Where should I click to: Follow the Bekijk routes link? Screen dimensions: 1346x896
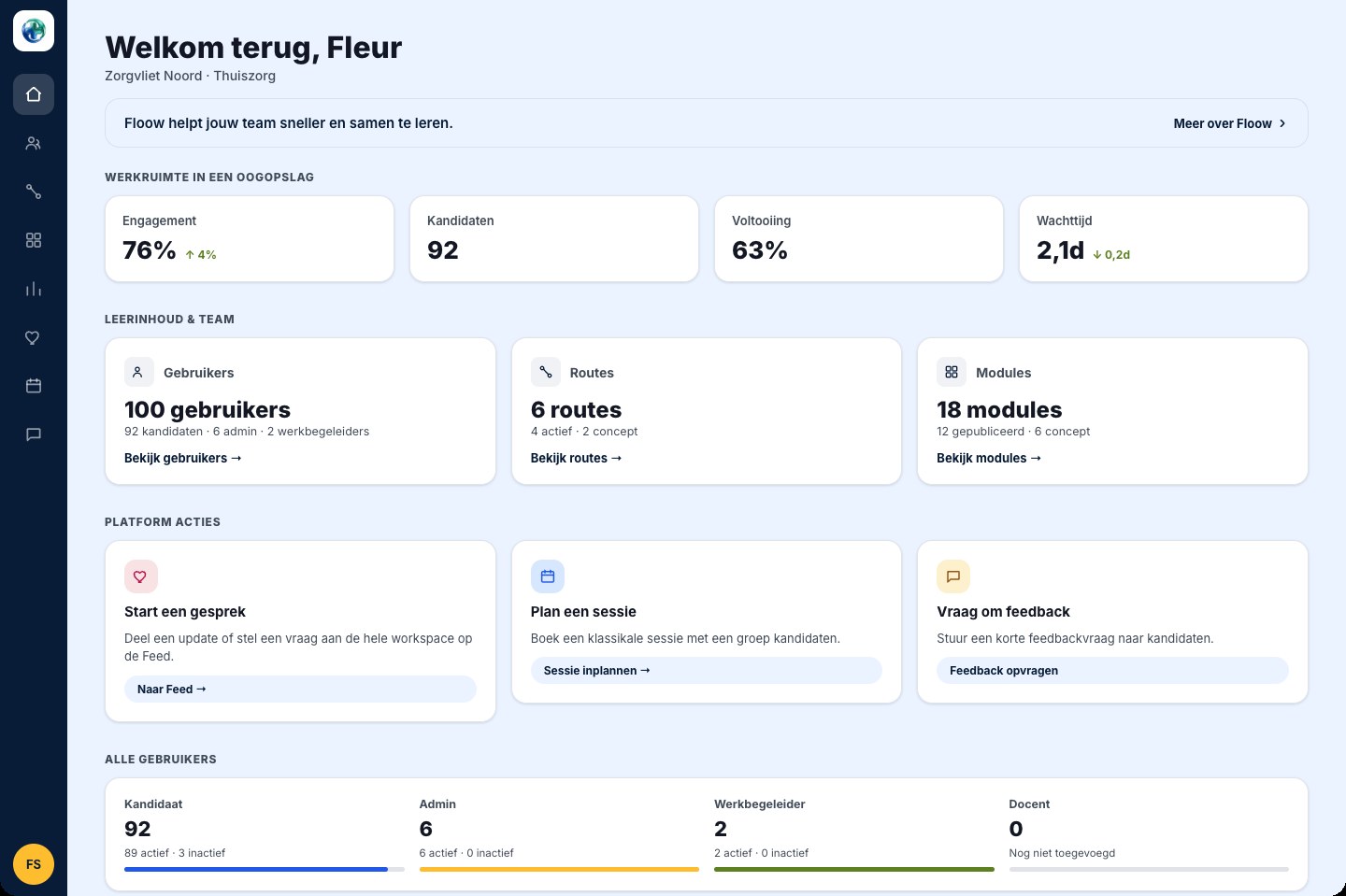[x=576, y=458]
